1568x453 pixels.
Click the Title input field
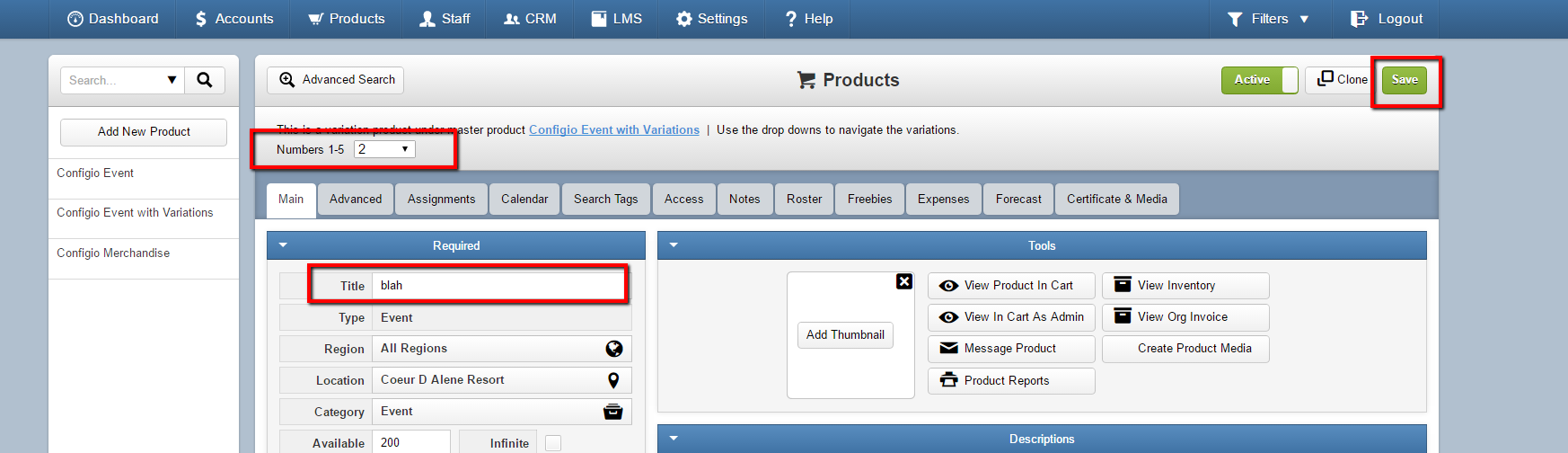500,286
